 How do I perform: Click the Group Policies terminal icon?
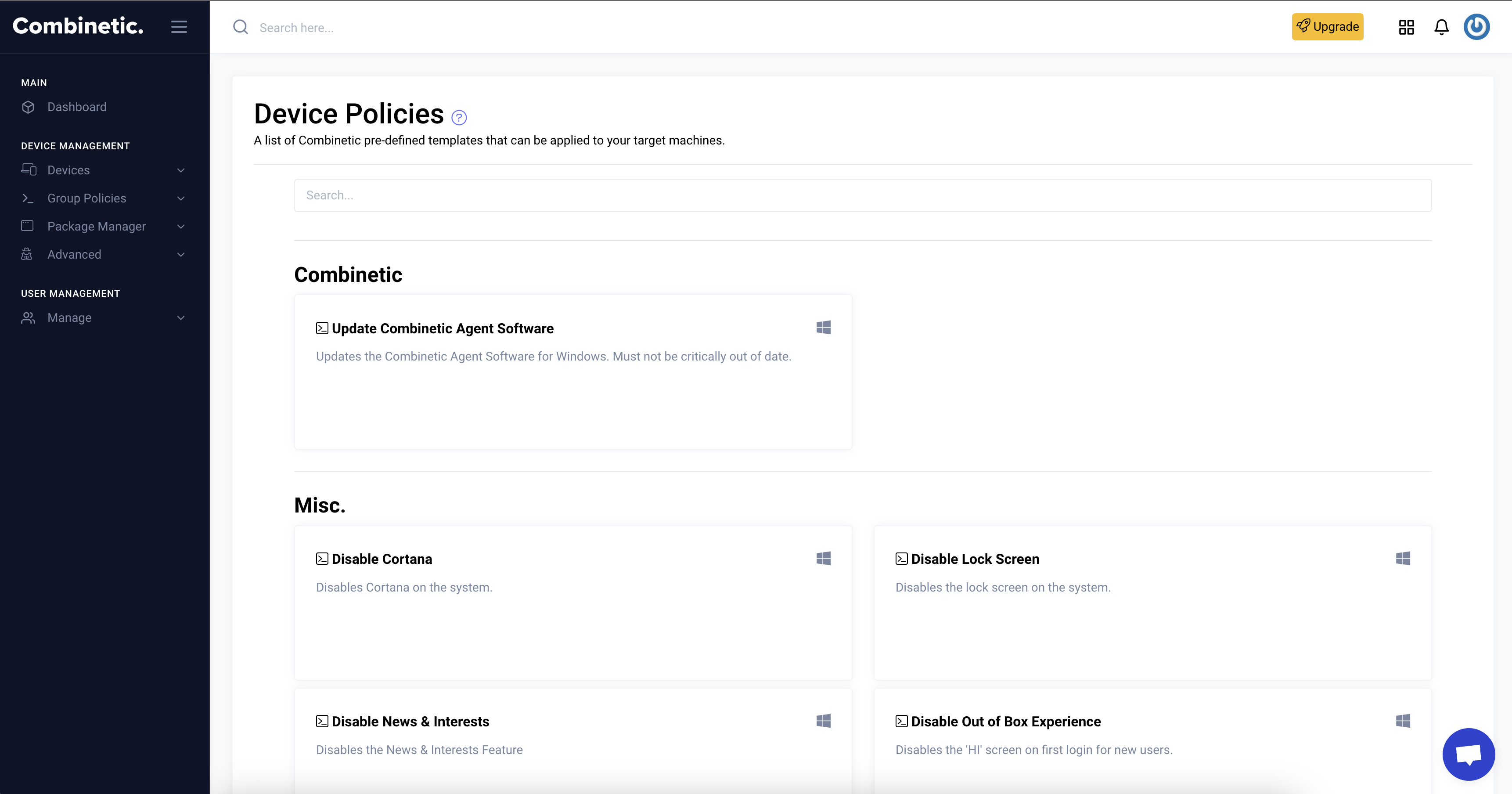pos(28,198)
